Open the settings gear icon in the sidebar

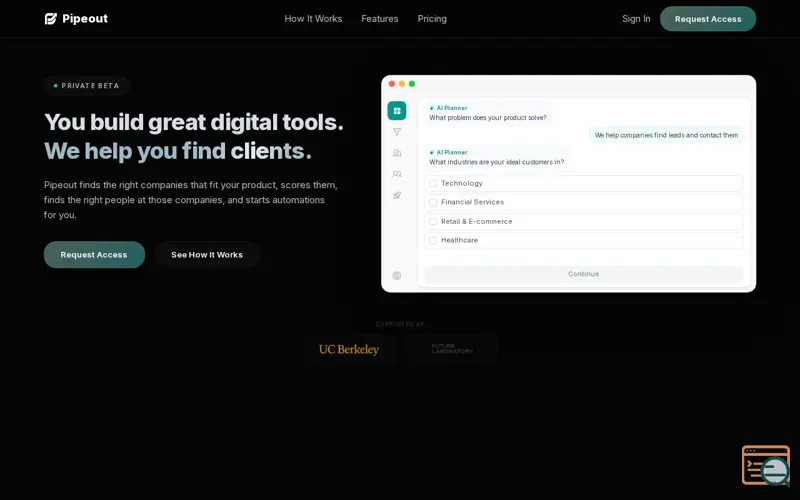pos(397,276)
